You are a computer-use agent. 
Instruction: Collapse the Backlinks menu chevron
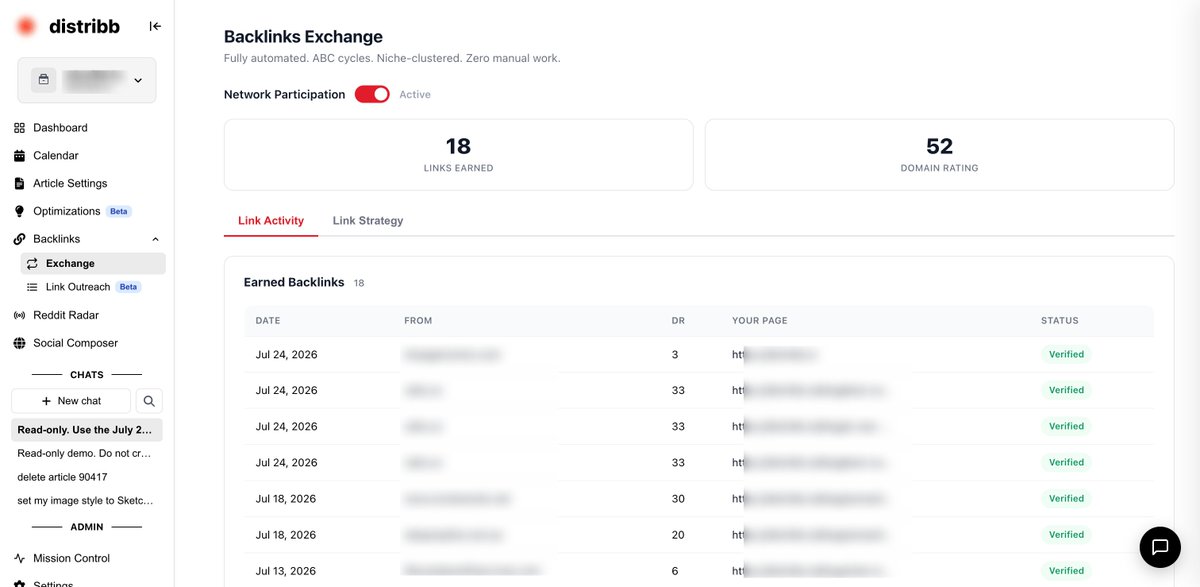pyautogui.click(x=155, y=239)
